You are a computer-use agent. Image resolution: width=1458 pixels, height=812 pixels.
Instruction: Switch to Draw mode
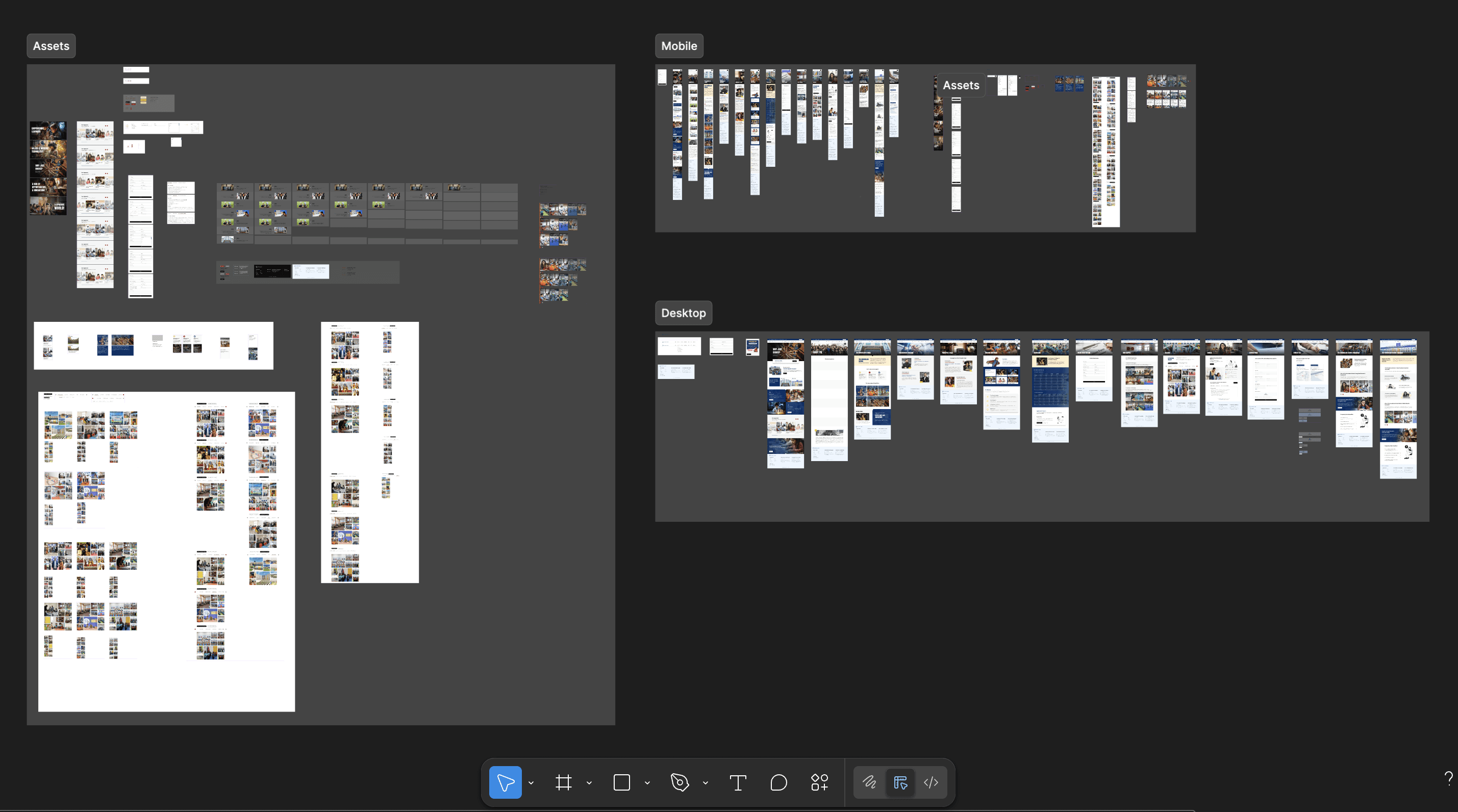pos(869,782)
